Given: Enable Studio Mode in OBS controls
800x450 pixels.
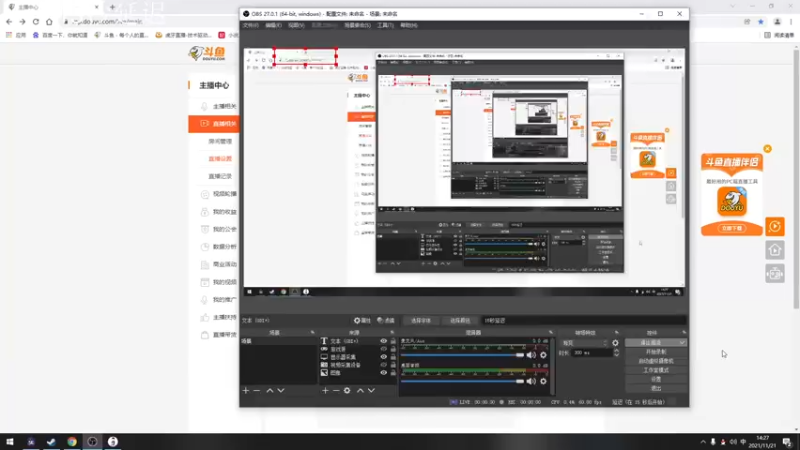Looking at the screenshot, I should pos(656,370).
